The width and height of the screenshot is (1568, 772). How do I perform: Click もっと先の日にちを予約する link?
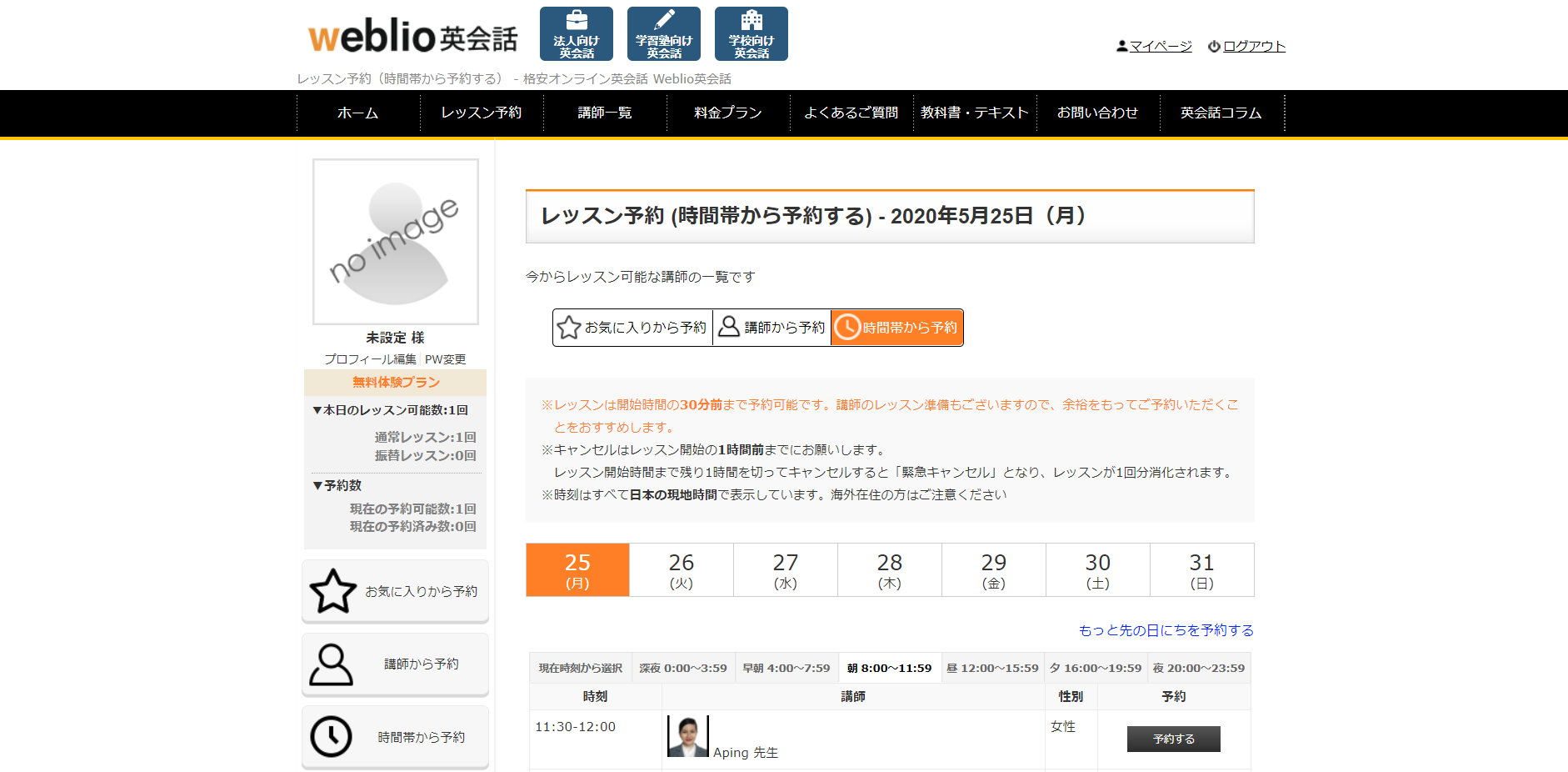click(1166, 630)
